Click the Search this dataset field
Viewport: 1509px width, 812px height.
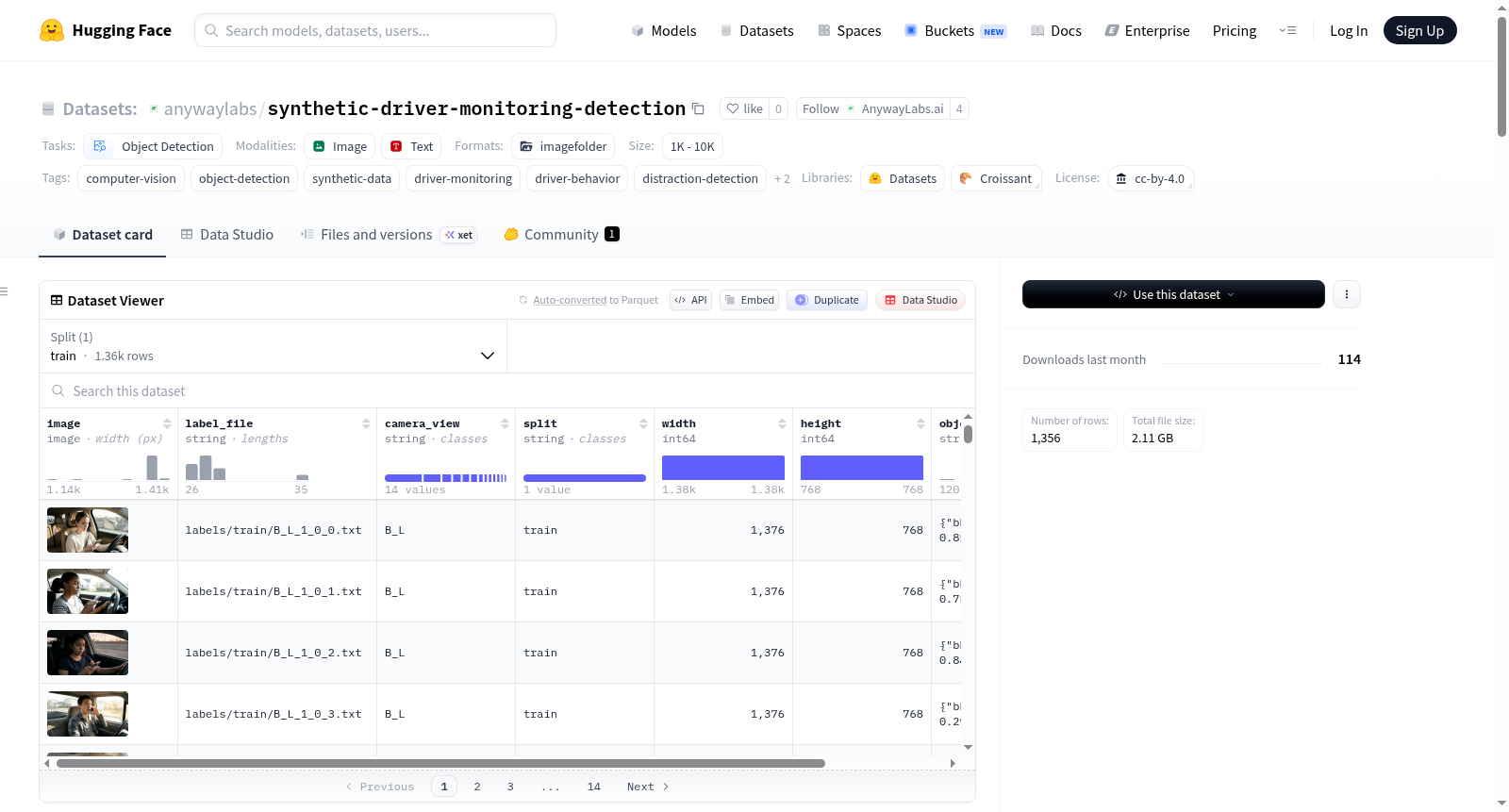[507, 390]
